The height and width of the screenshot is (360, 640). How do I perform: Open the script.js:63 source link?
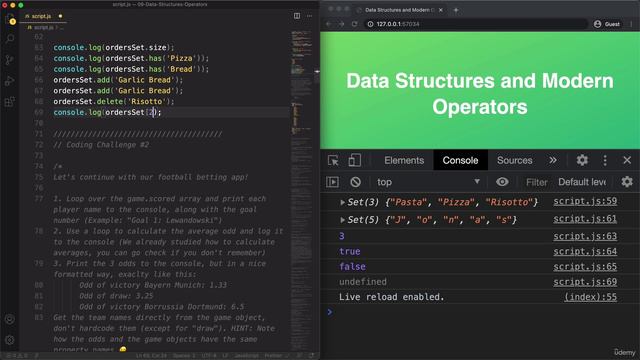pyautogui.click(x=585, y=236)
